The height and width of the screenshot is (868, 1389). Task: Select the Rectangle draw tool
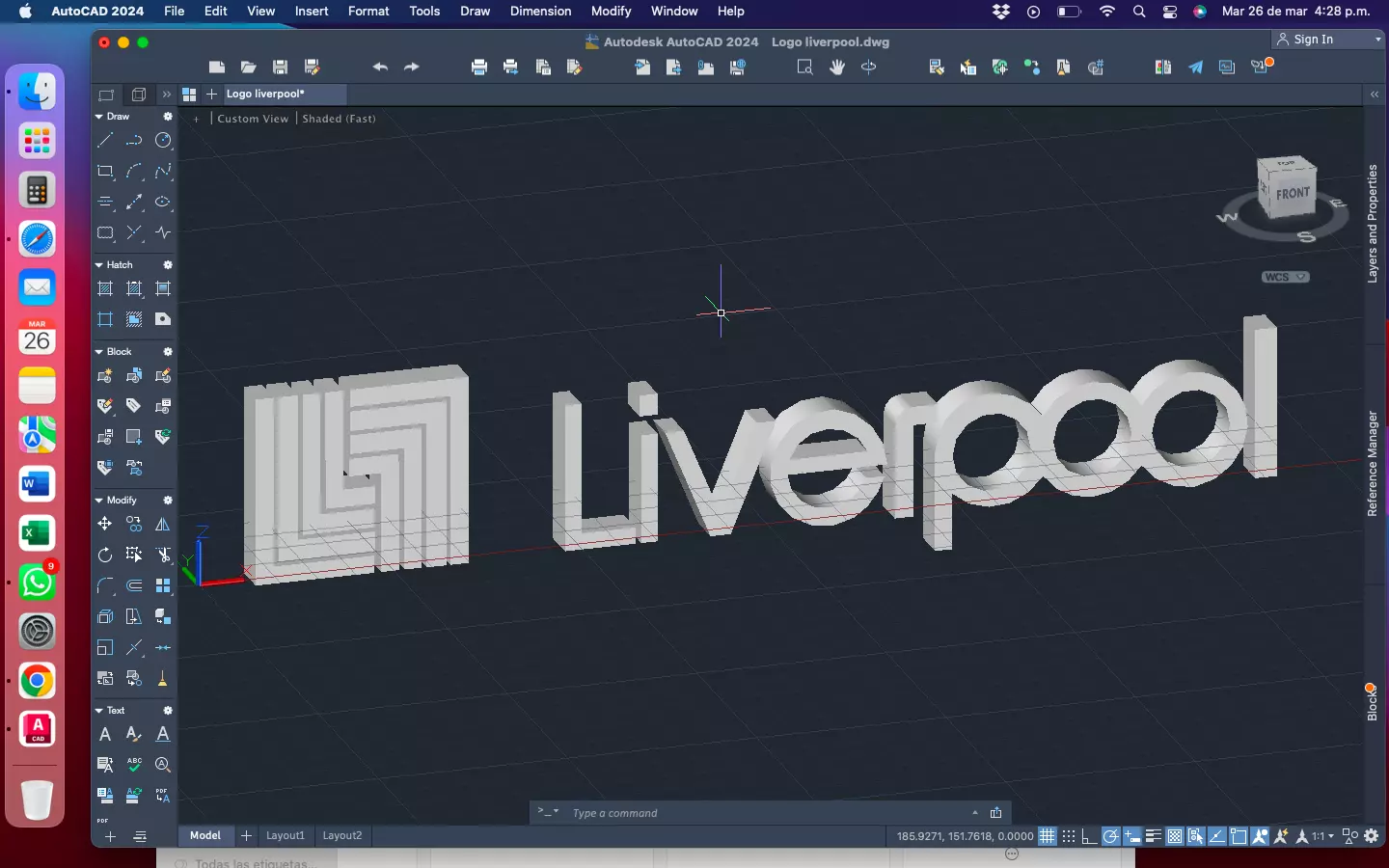(x=105, y=172)
